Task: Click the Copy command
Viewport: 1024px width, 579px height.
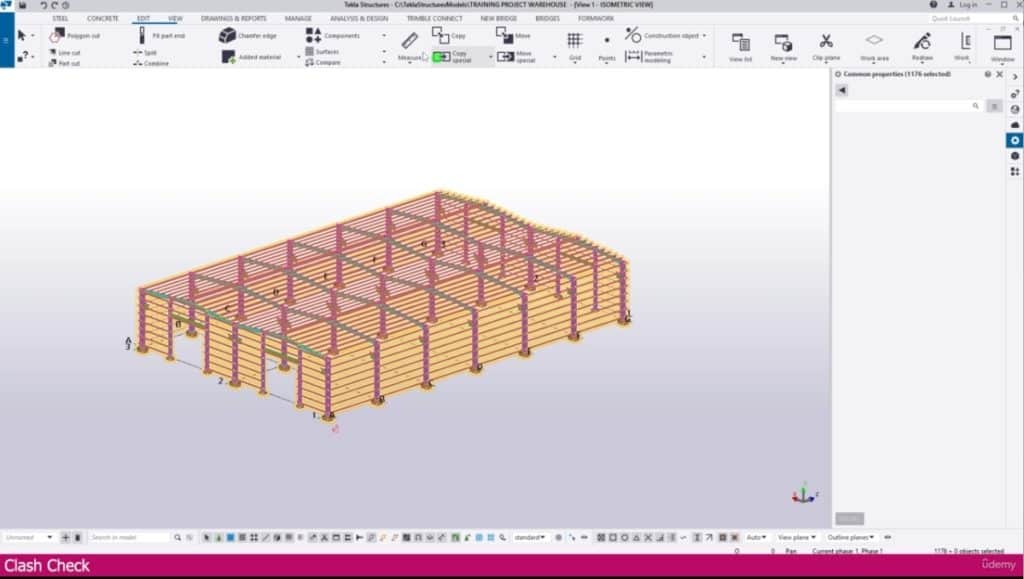Action: (449, 35)
